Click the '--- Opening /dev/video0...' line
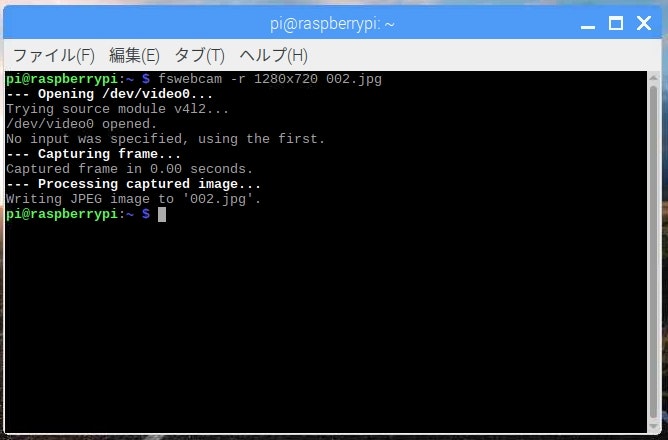The width and height of the screenshot is (668, 440). point(109,94)
